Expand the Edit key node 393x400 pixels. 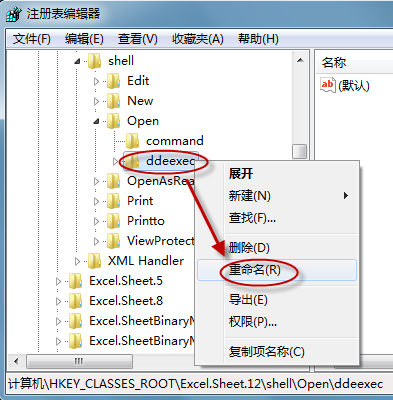(x=96, y=81)
